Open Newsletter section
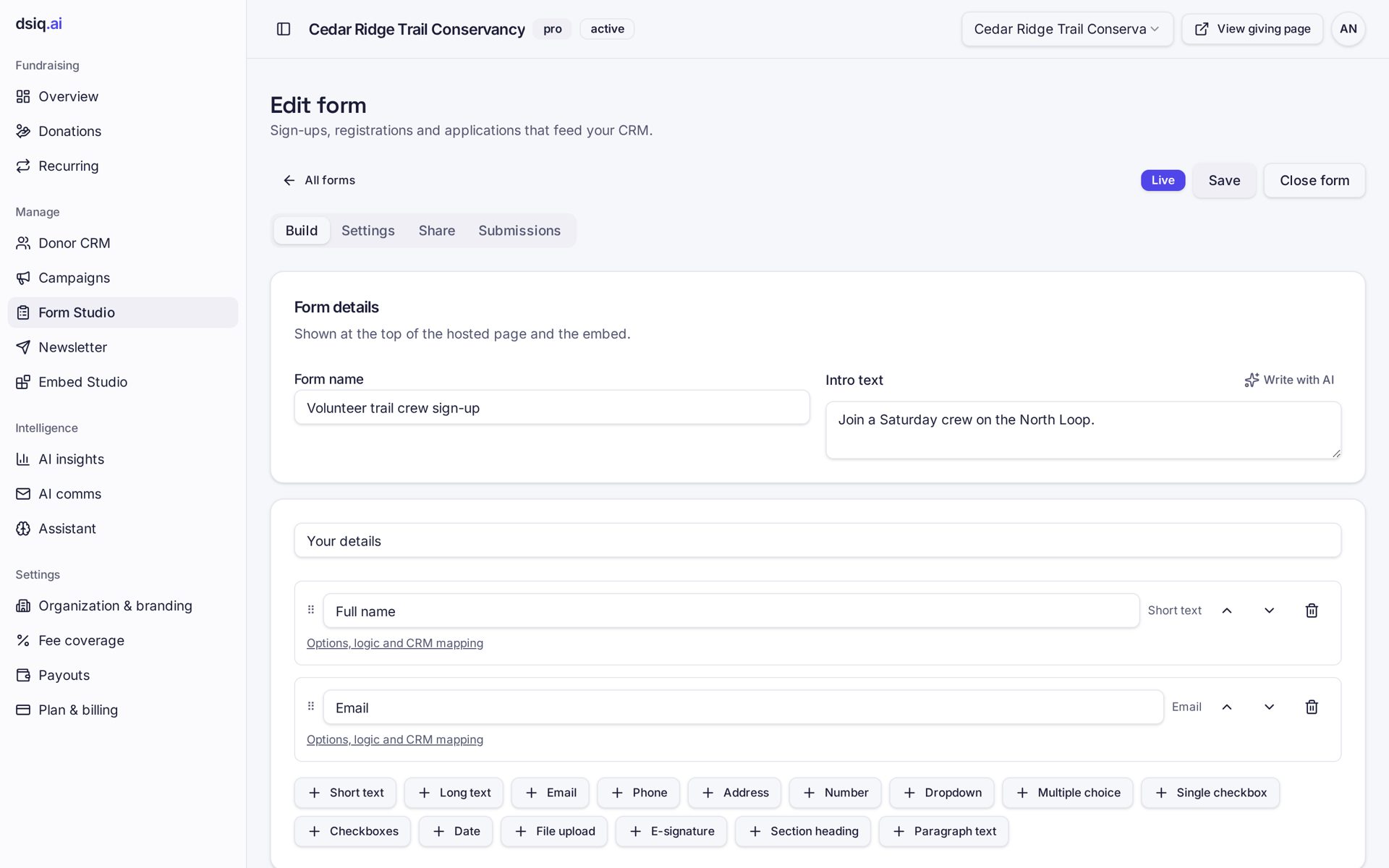 pos(123,347)
